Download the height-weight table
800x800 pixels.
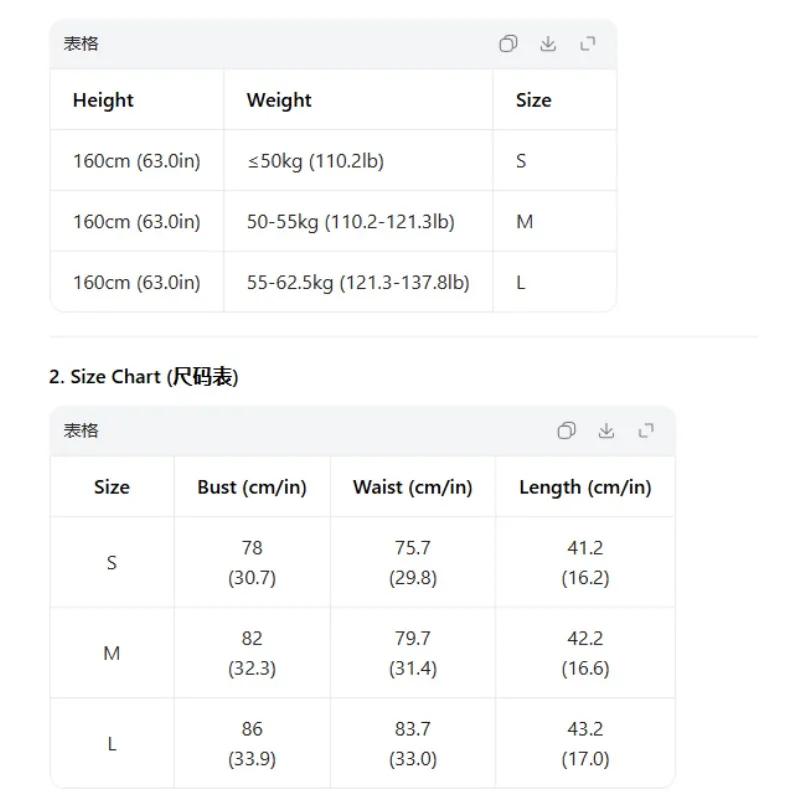548,44
